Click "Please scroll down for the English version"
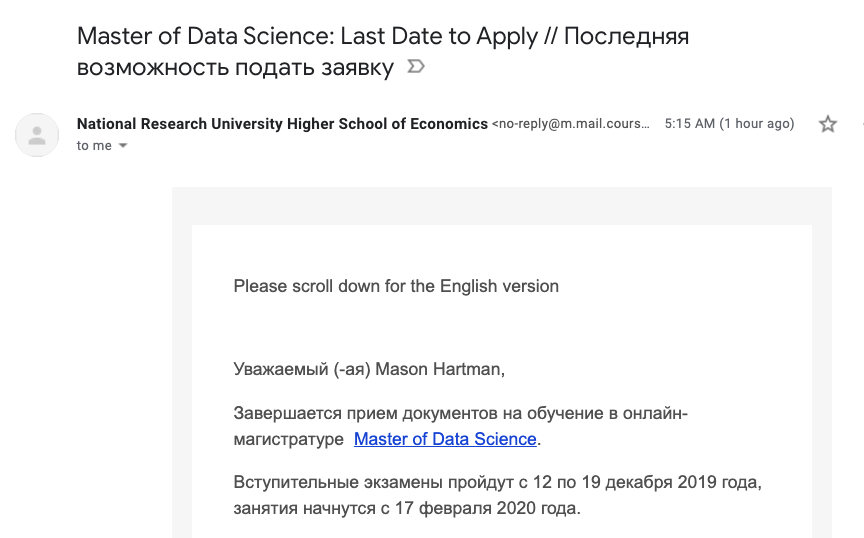This screenshot has height=538, width=864. (396, 286)
